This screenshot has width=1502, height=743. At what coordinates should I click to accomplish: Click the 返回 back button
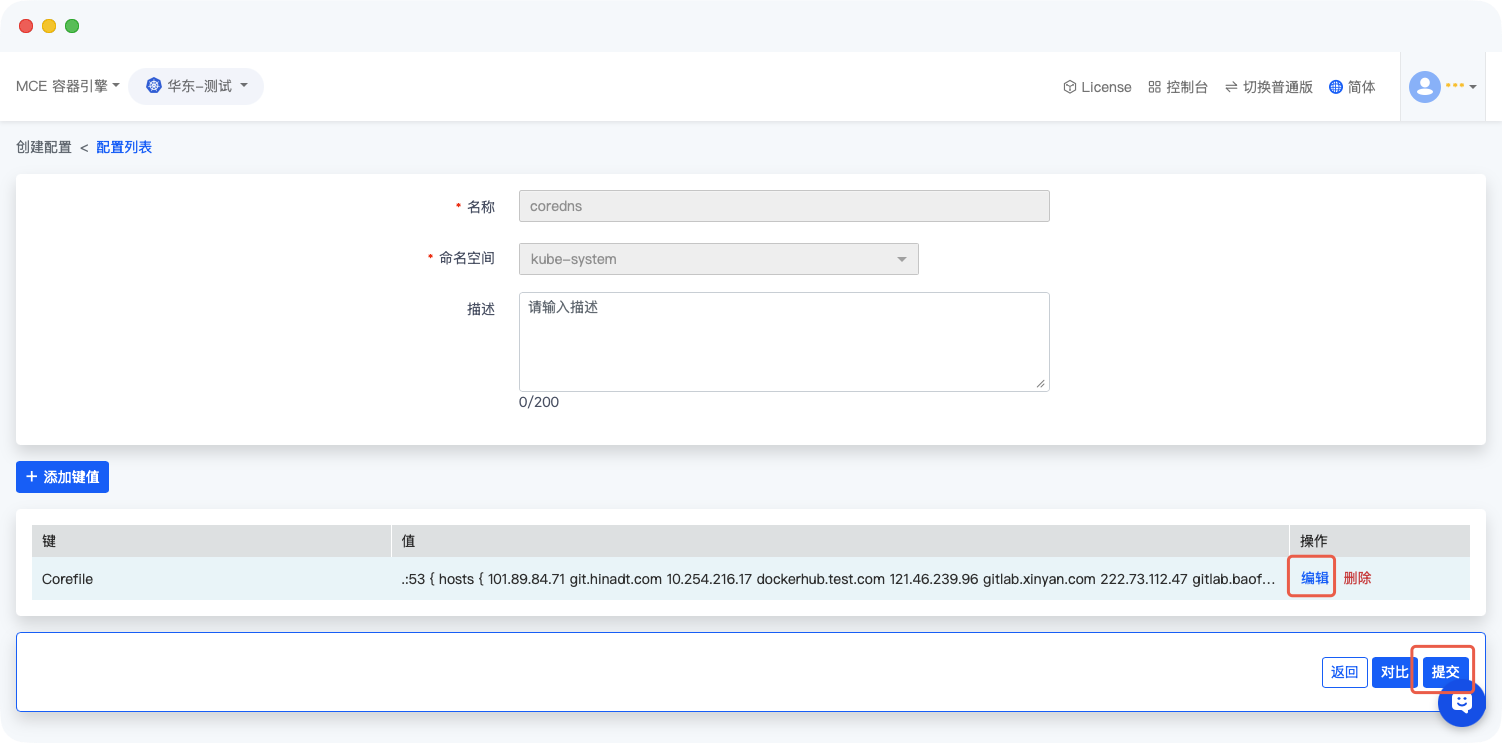coord(1344,672)
